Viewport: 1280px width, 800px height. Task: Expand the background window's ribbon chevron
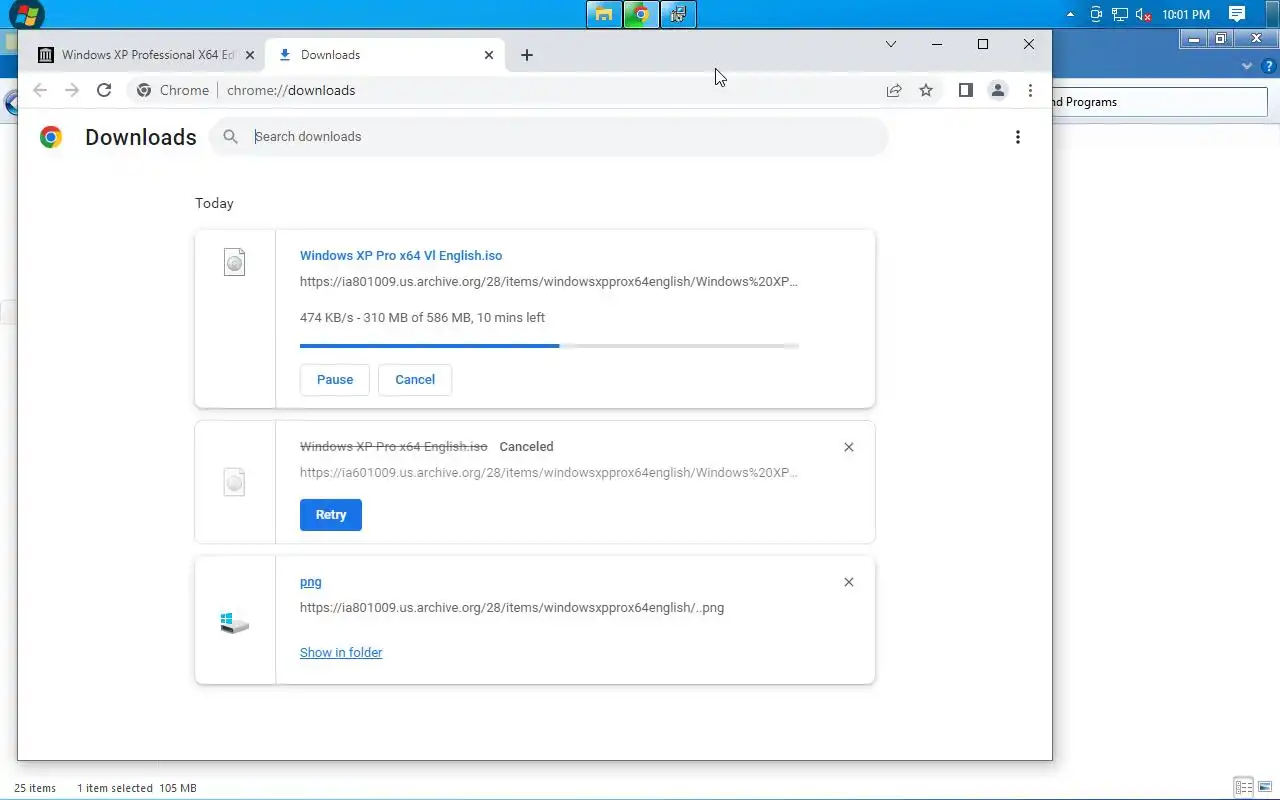pyautogui.click(x=1247, y=66)
